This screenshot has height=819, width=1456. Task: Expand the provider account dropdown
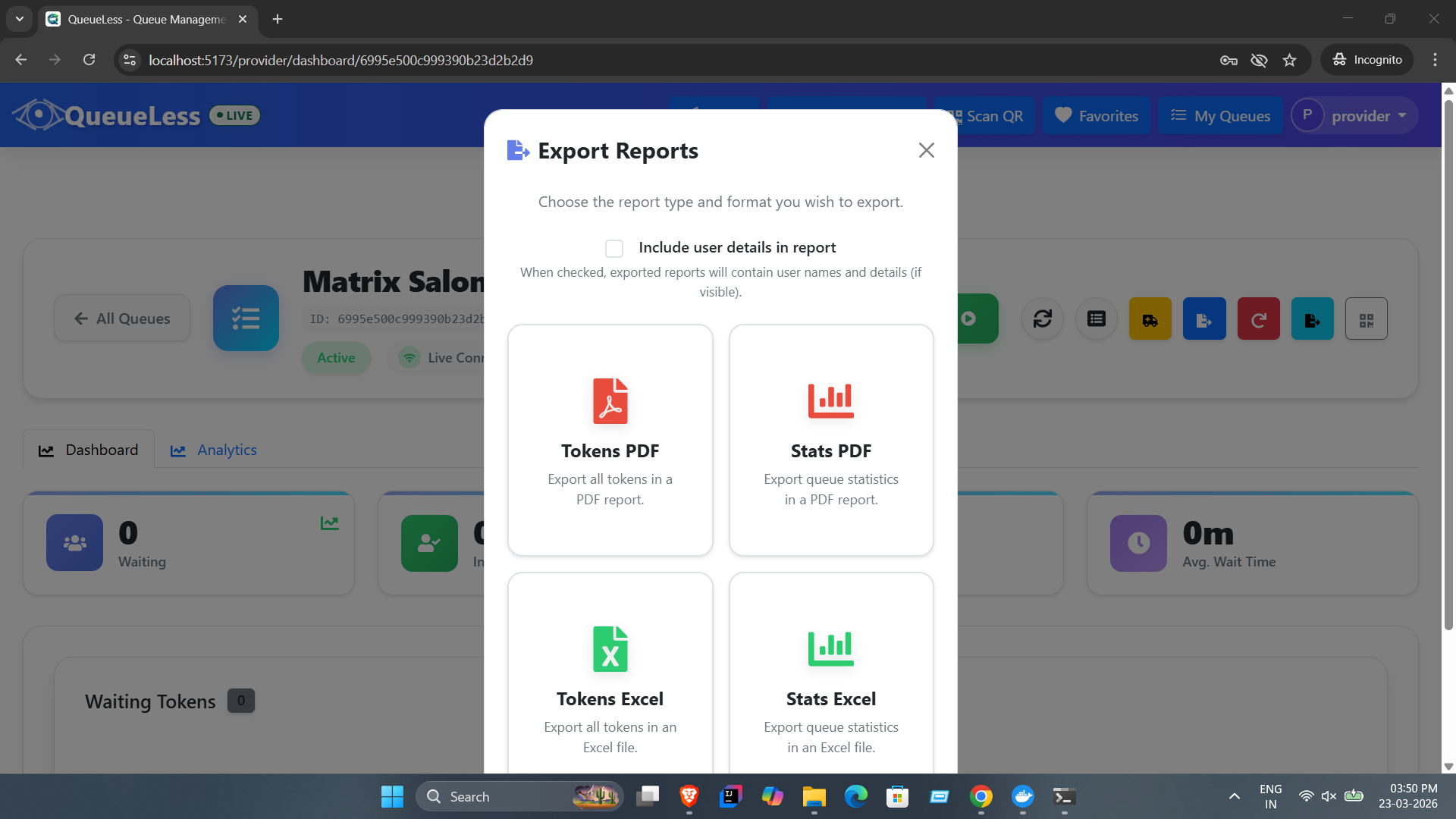click(x=1354, y=115)
